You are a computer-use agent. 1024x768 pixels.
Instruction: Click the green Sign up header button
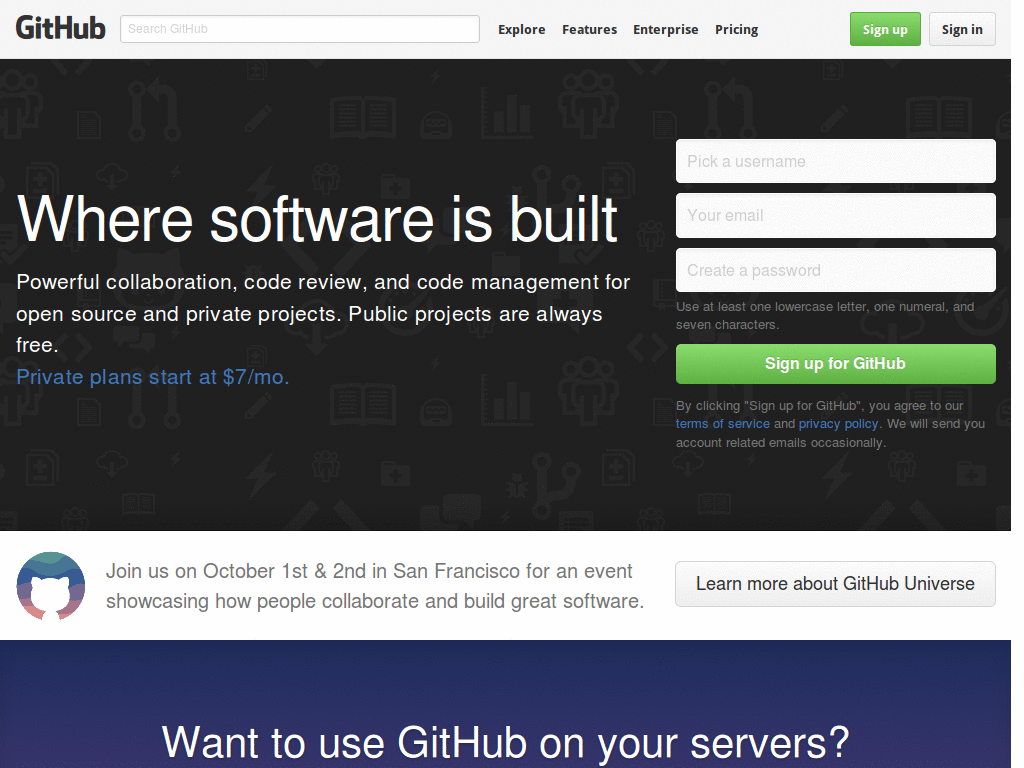pos(884,29)
